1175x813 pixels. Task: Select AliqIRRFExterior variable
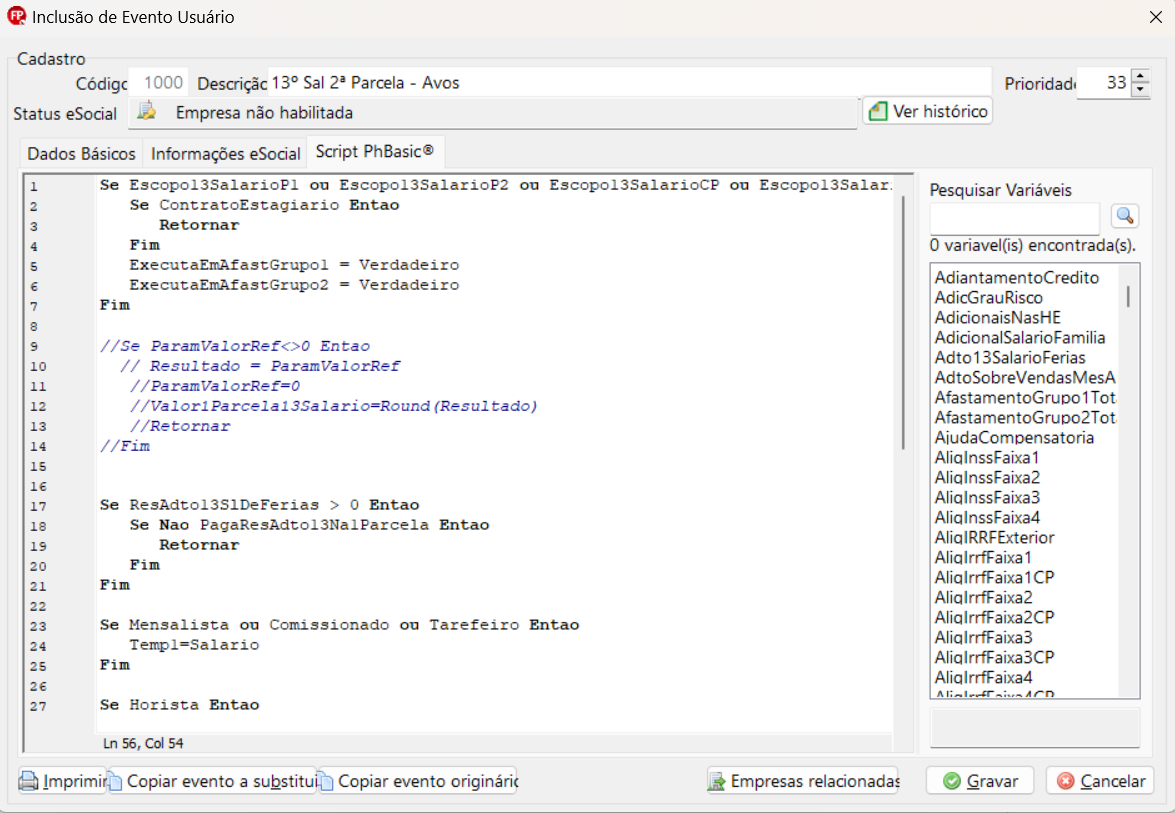coord(994,537)
